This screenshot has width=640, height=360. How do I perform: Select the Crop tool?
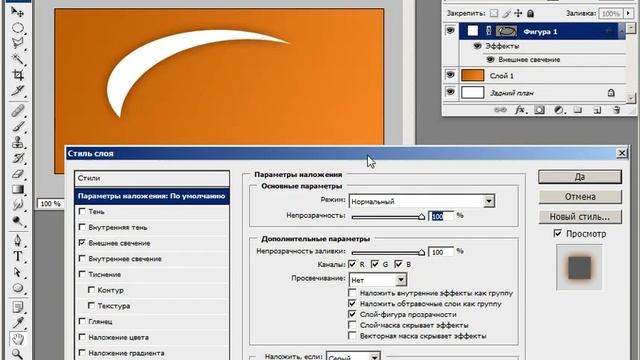coord(18,75)
